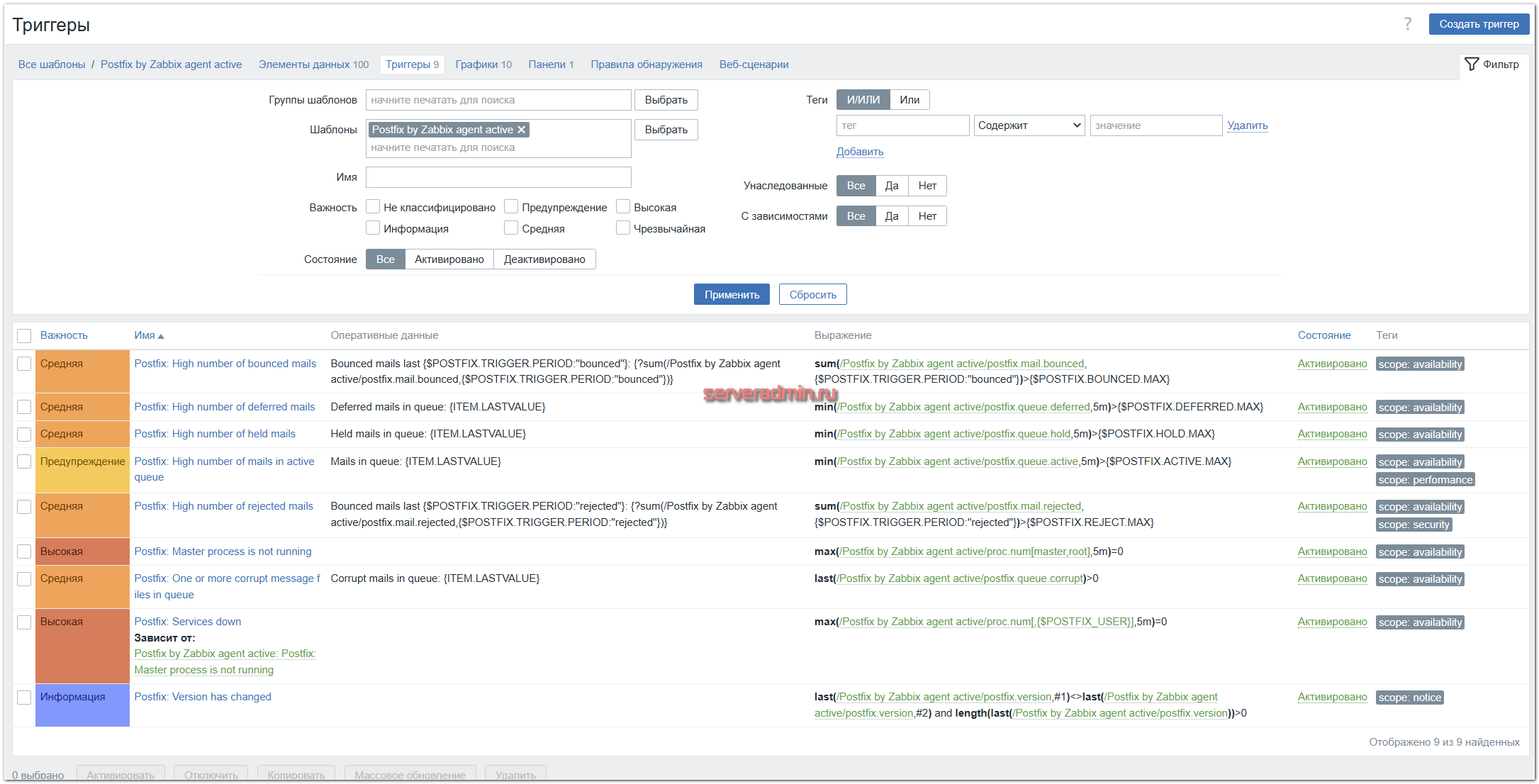Screen dimensions: 1539x784
Task: Click the Создать триггер button
Action: tap(1478, 24)
